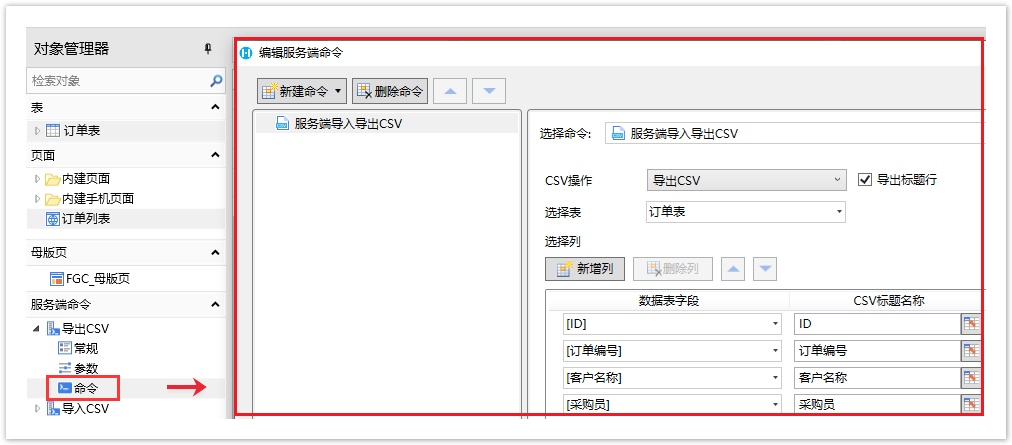Click the 新建命令 button
Image resolution: width=1012 pixels, height=445 pixels.
(x=301, y=91)
